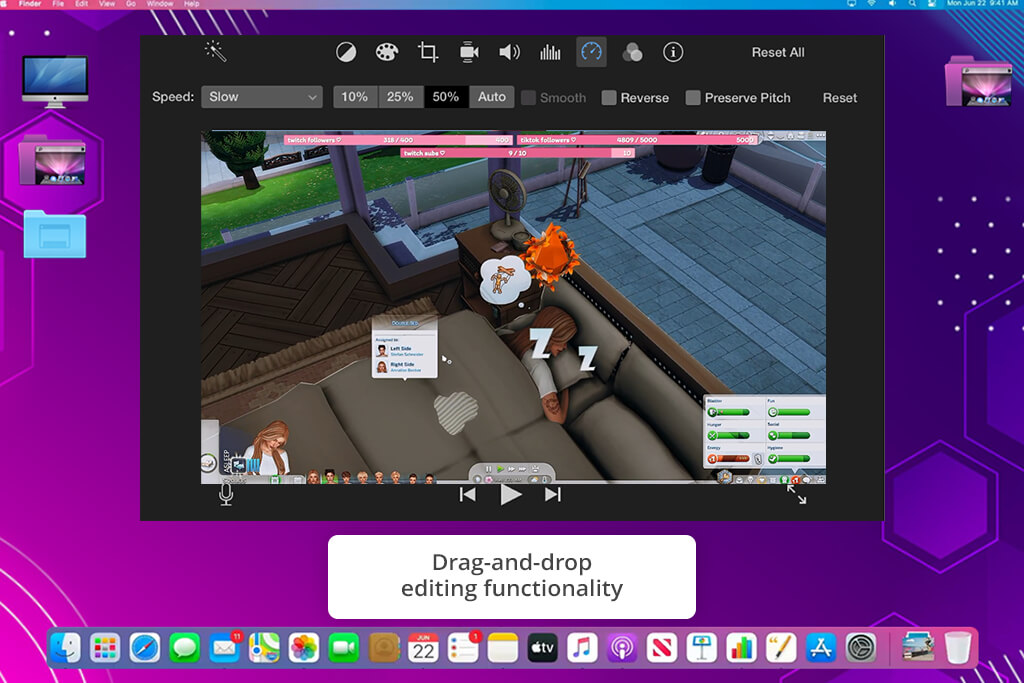Screen dimensions: 1024x683
Task: Enable the Reverse checkbox
Action: click(x=609, y=98)
